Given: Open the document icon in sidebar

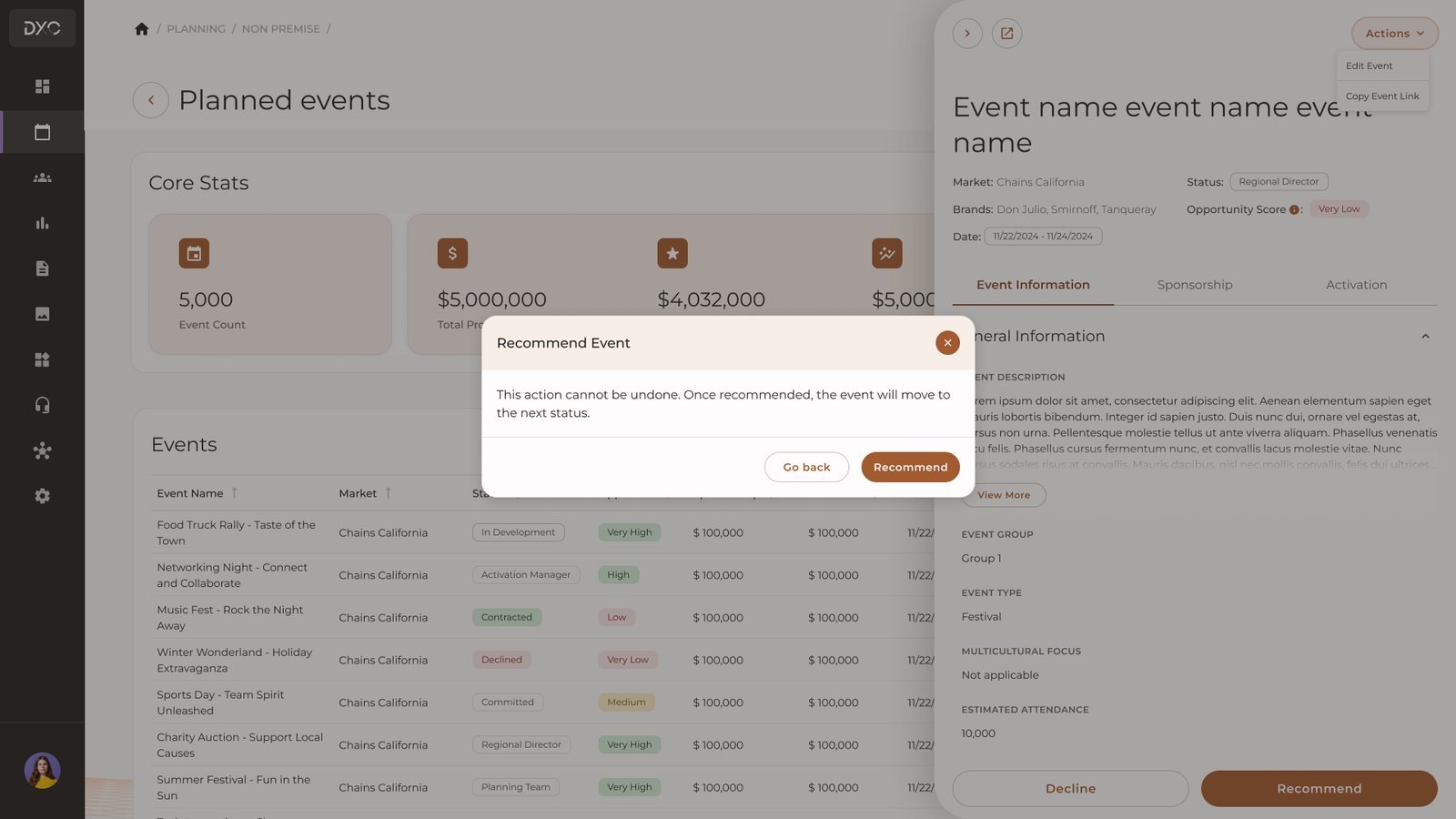Looking at the screenshot, I should 42,268.
